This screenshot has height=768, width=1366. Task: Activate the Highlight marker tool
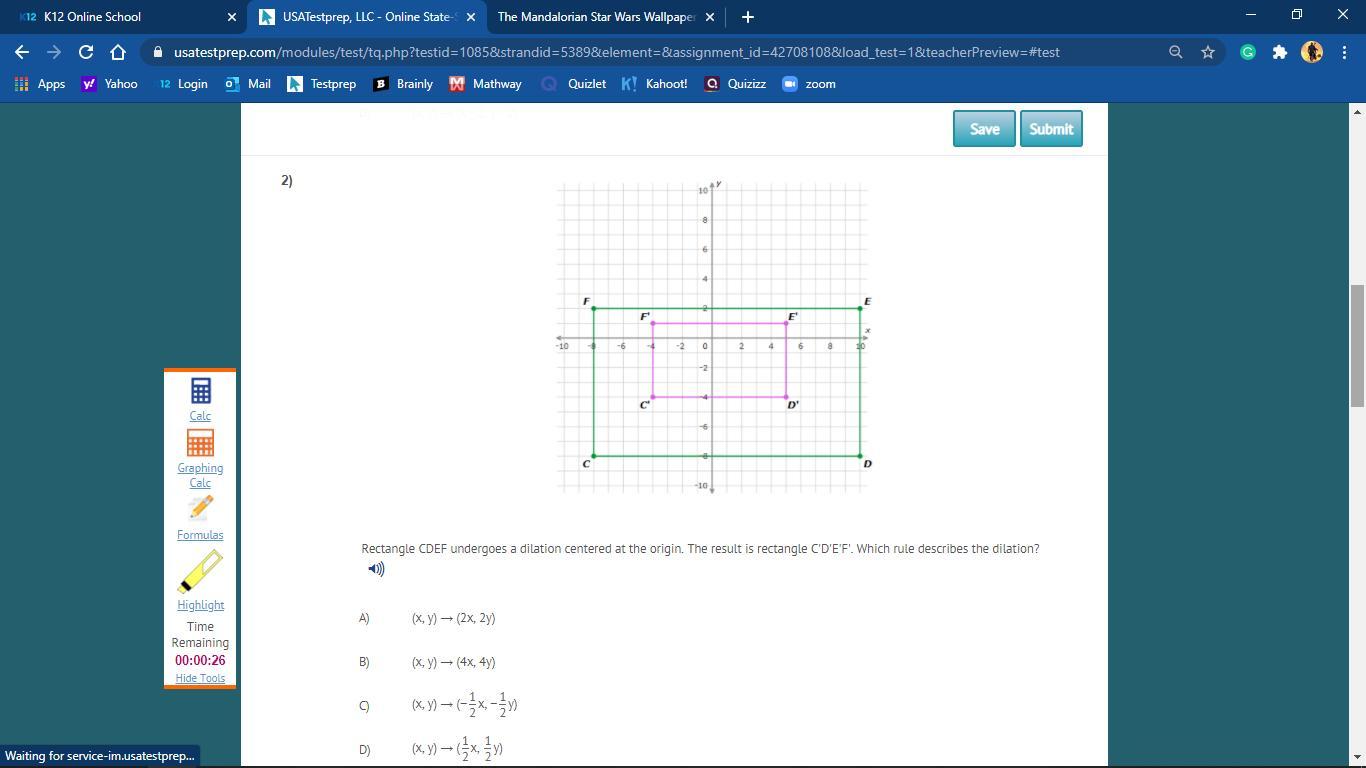200,573
